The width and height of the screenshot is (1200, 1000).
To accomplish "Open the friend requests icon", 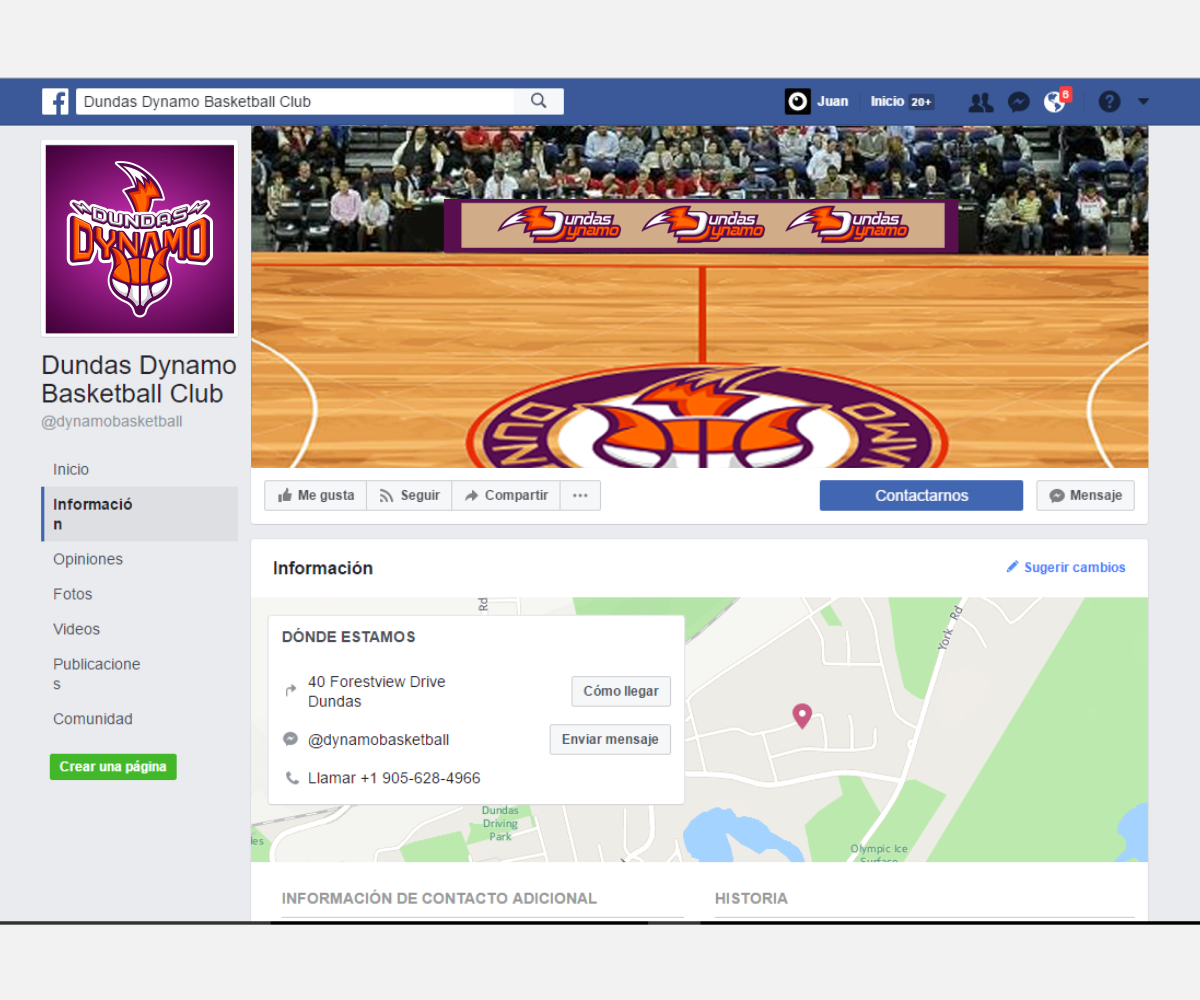I will [981, 102].
